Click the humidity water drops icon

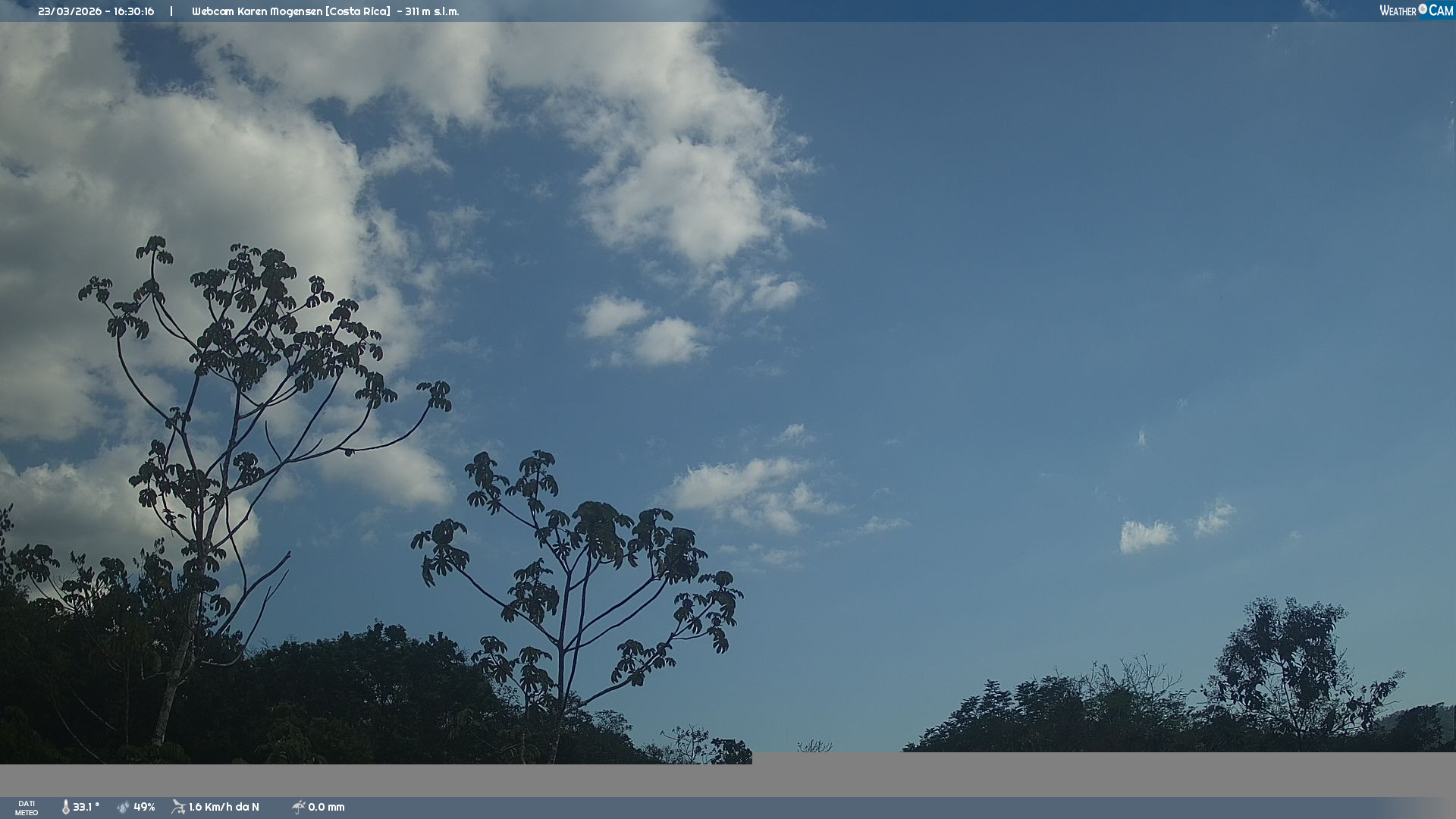click(124, 807)
